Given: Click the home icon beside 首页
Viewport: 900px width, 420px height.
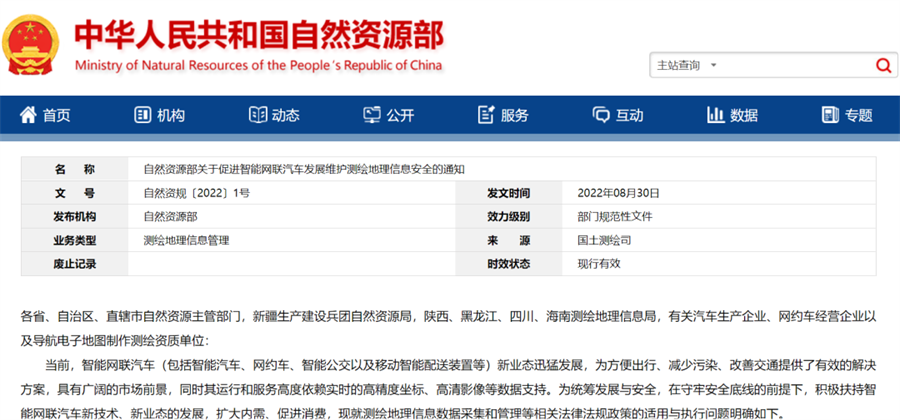Looking at the screenshot, I should pyautogui.click(x=28, y=115).
